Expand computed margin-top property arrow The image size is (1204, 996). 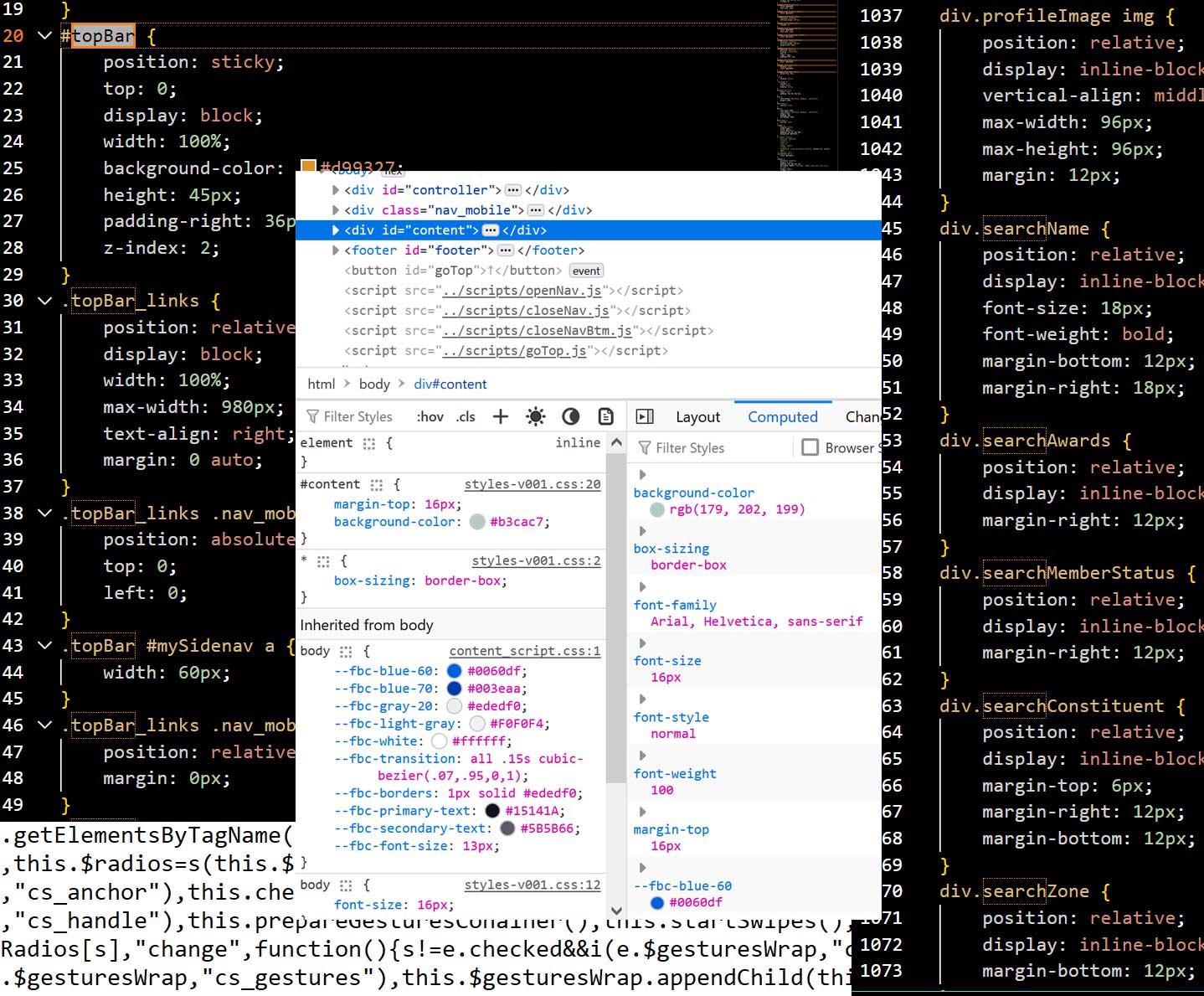tap(643, 812)
